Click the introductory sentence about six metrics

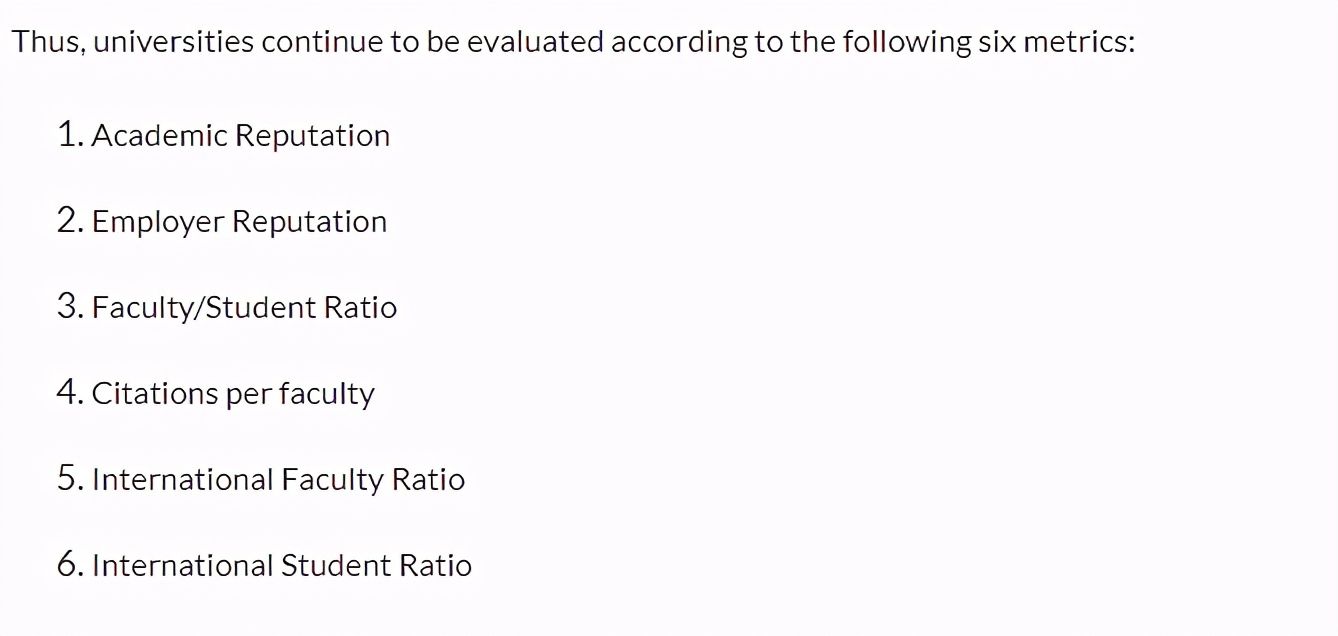[x=572, y=43]
